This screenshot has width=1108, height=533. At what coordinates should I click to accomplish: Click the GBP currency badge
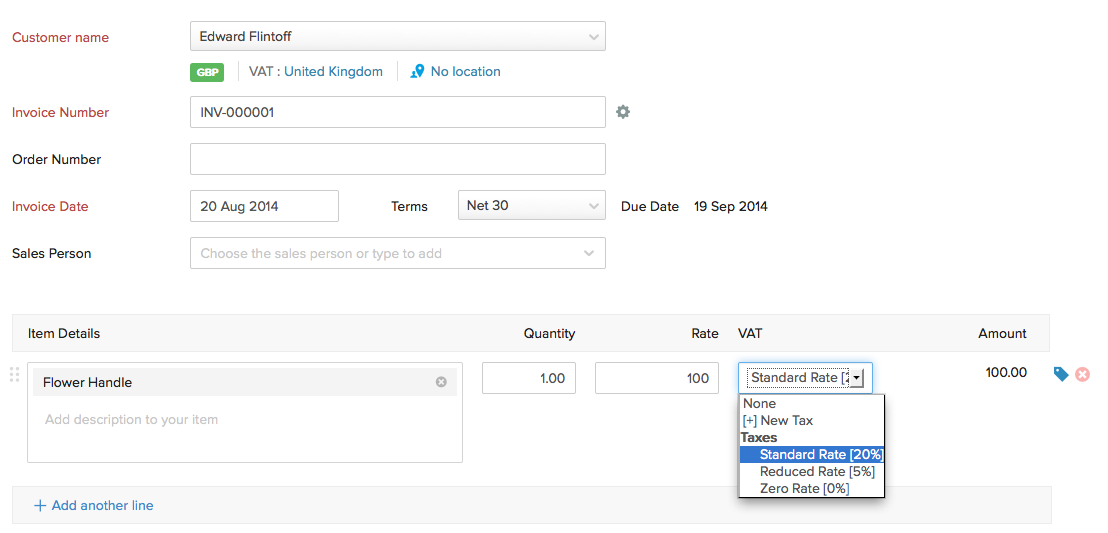208,72
